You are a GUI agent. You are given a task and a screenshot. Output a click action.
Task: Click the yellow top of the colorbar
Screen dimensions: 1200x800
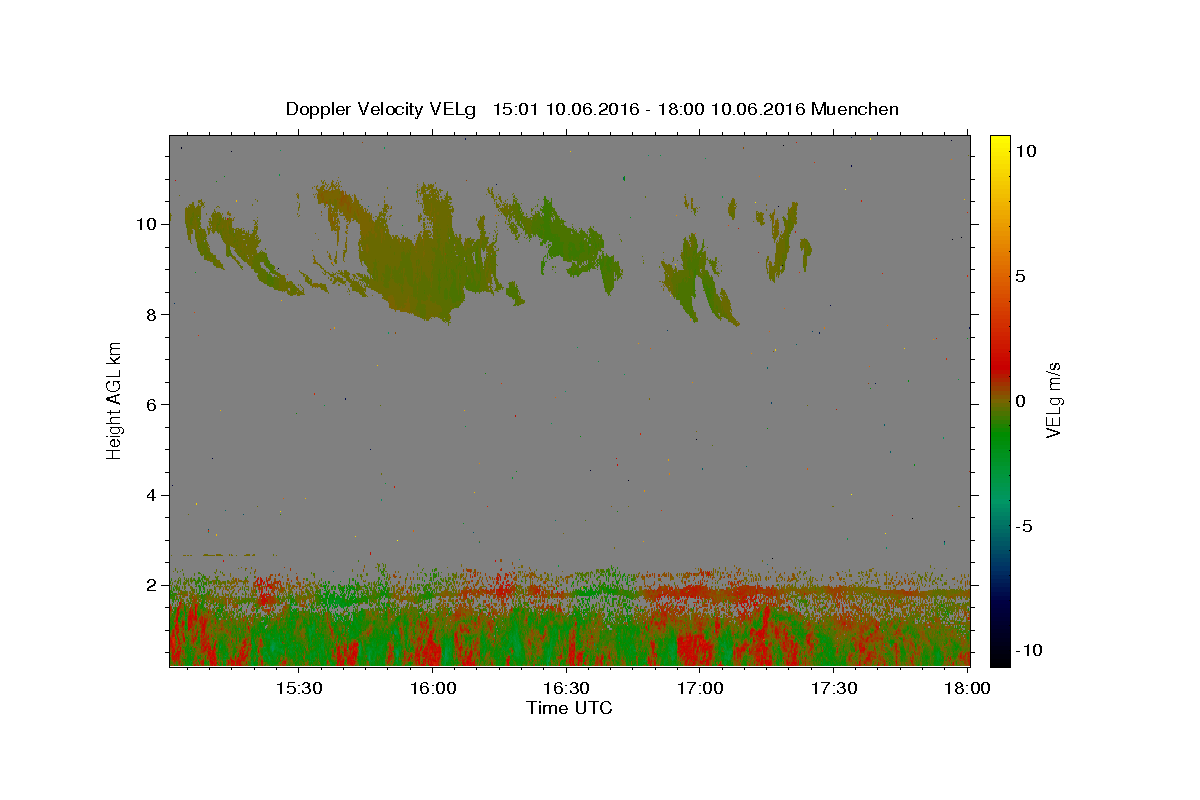[999, 145]
